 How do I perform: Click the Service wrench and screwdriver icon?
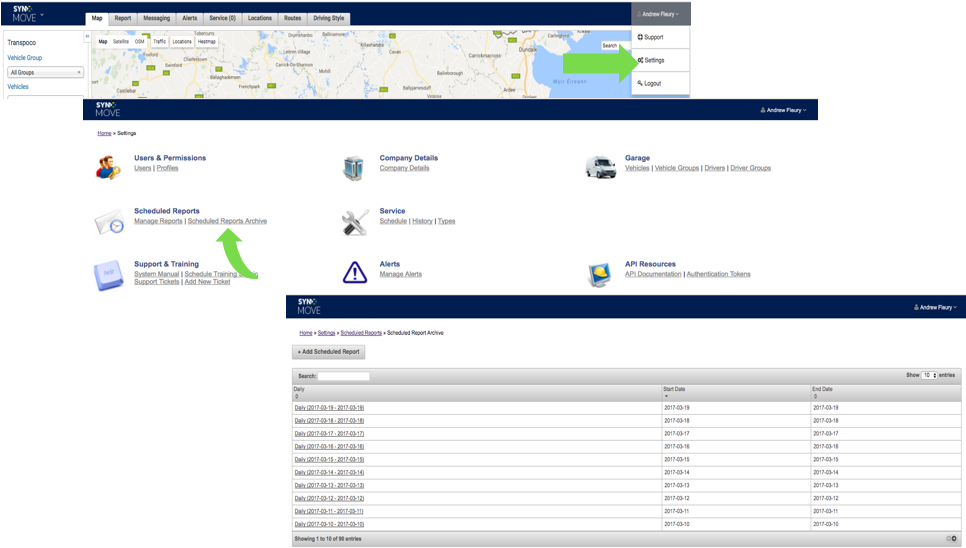point(355,222)
